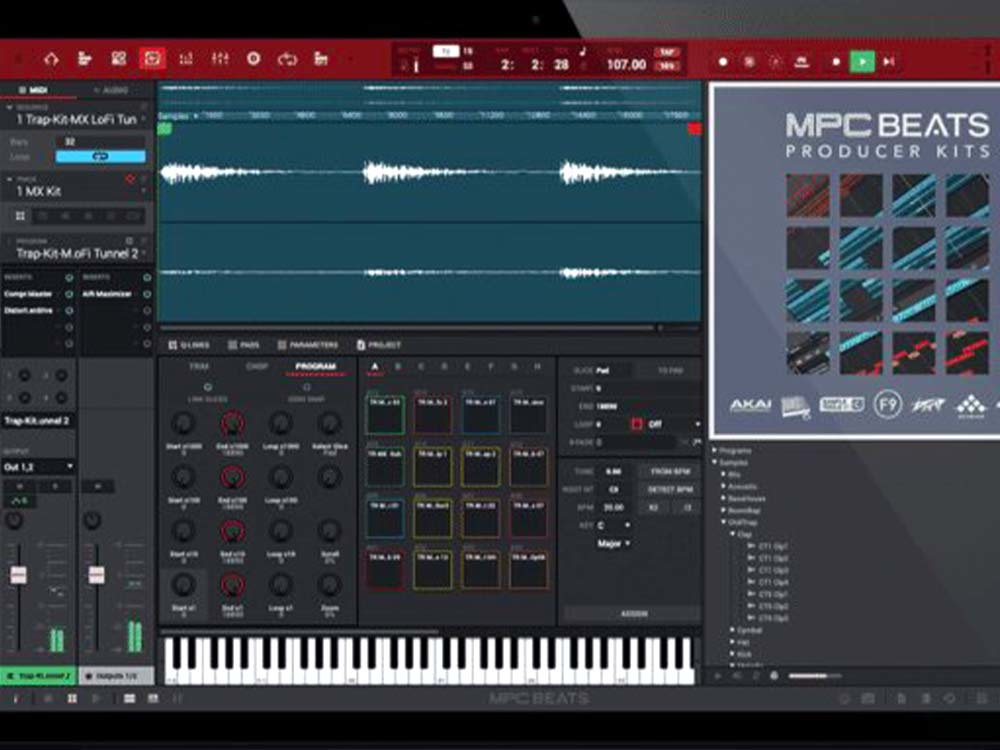This screenshot has width=1000, height=750.
Task: Open the Project tab
Action: (379, 345)
